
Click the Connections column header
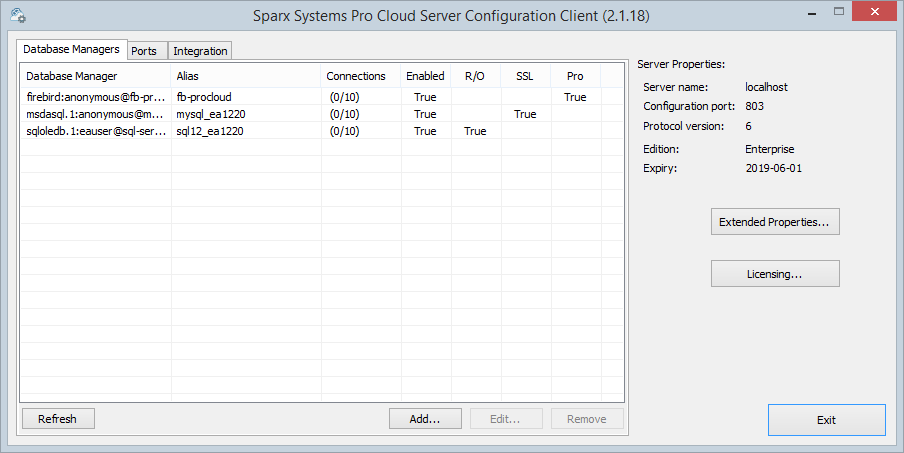(x=356, y=76)
